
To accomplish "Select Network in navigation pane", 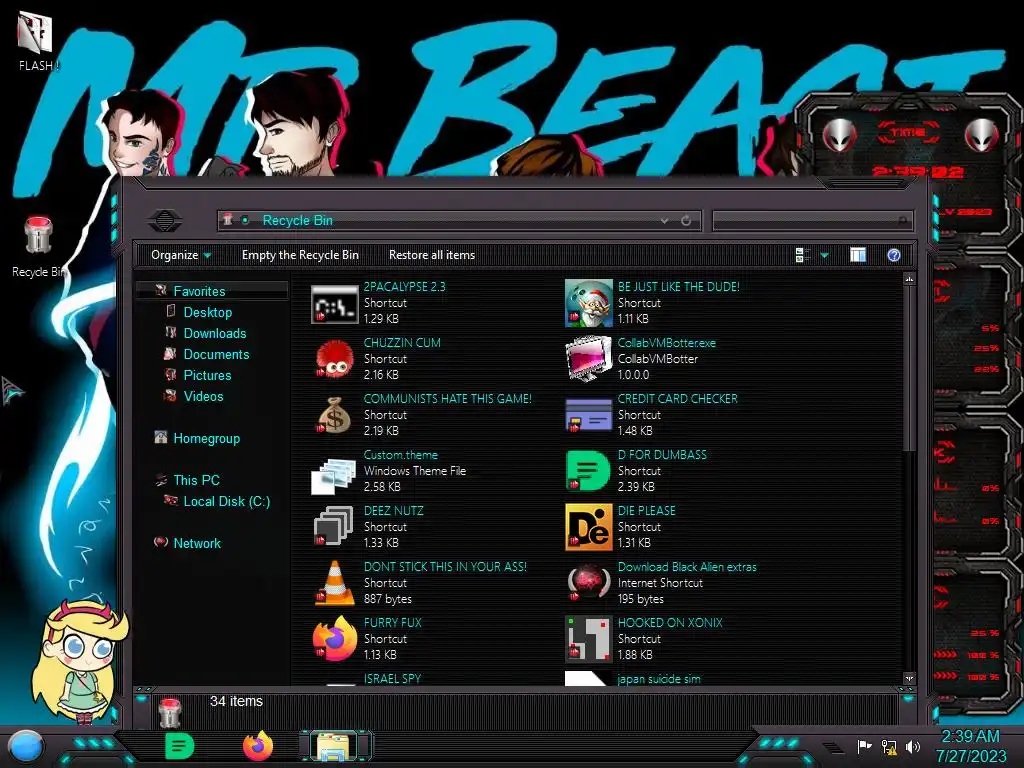I will click(197, 543).
